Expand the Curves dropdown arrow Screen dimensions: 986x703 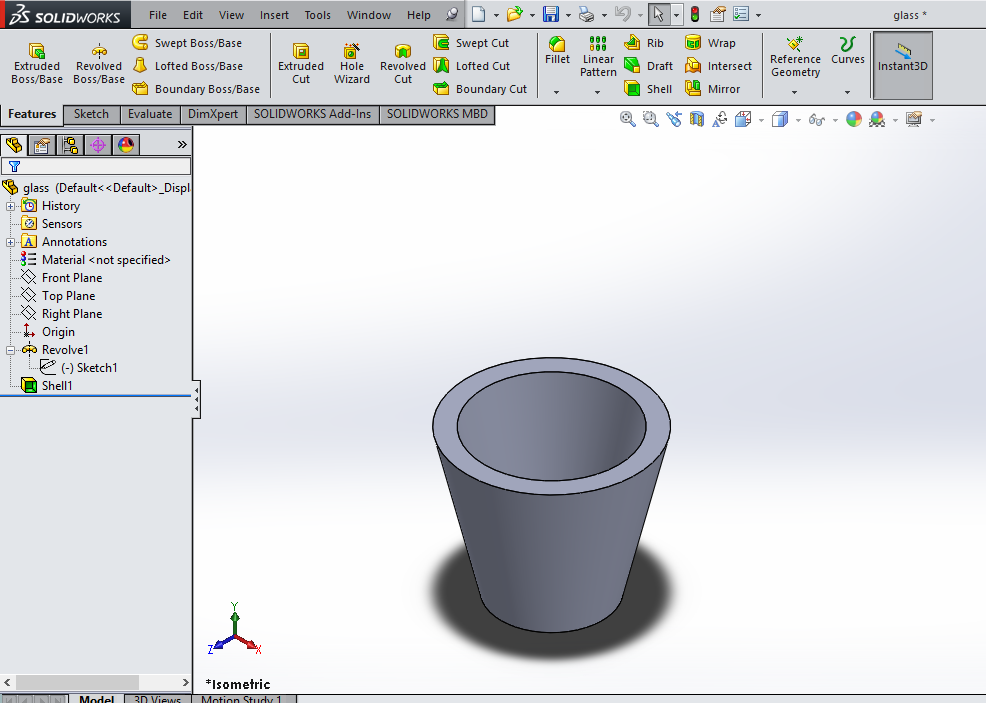click(x=847, y=92)
